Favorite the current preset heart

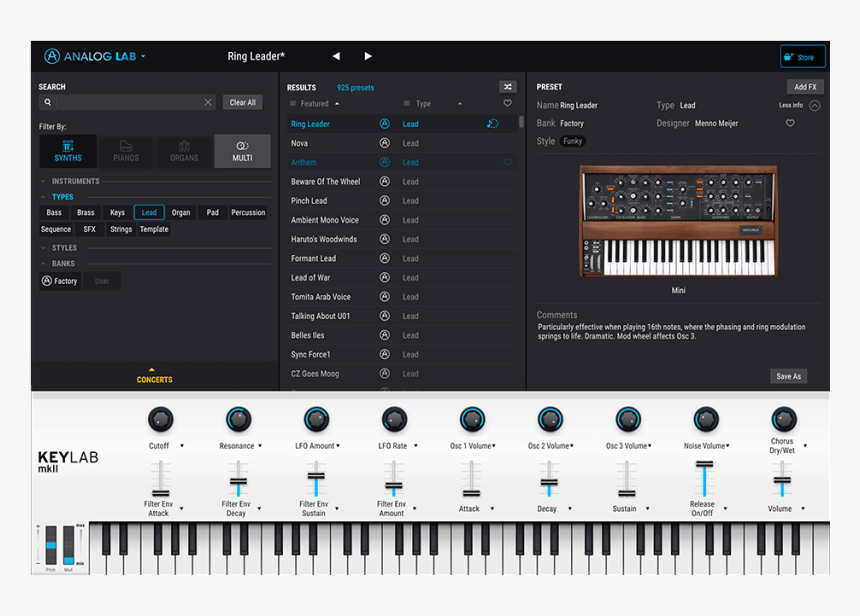pyautogui.click(x=790, y=123)
